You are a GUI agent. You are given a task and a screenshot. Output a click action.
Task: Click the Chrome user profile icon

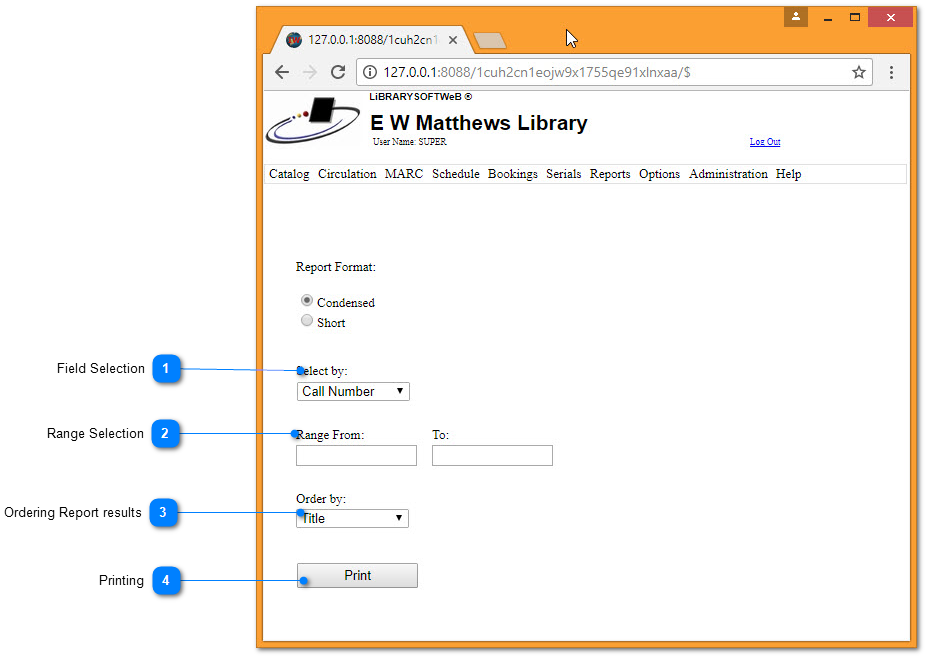point(796,17)
